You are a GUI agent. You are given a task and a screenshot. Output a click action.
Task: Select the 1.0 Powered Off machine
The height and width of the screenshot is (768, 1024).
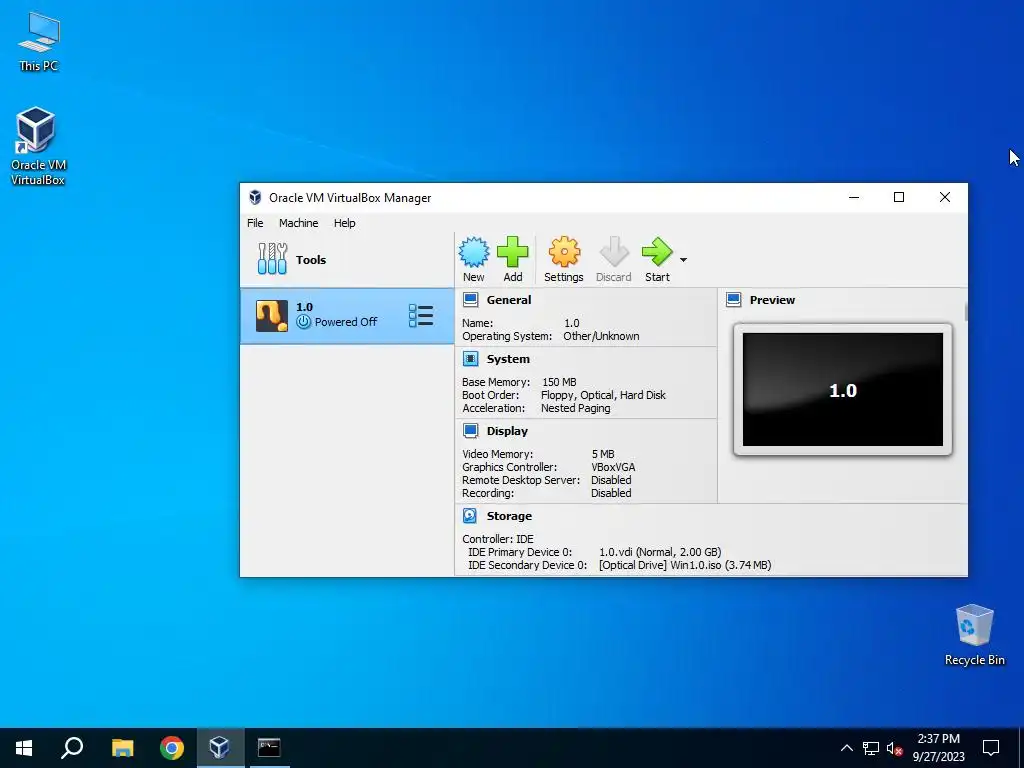pos(347,316)
